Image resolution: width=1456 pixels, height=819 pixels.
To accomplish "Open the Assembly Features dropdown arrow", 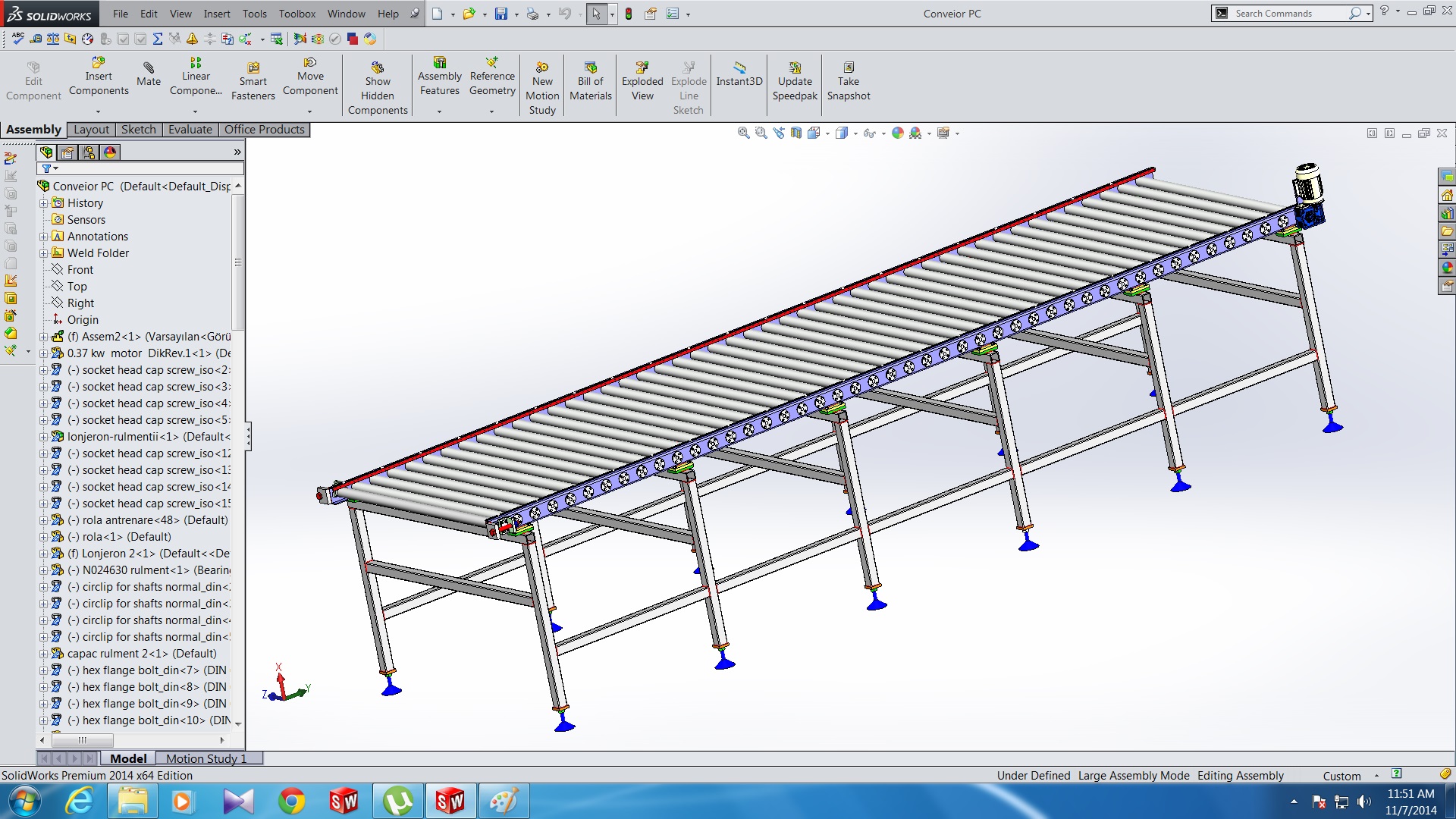I will [439, 111].
